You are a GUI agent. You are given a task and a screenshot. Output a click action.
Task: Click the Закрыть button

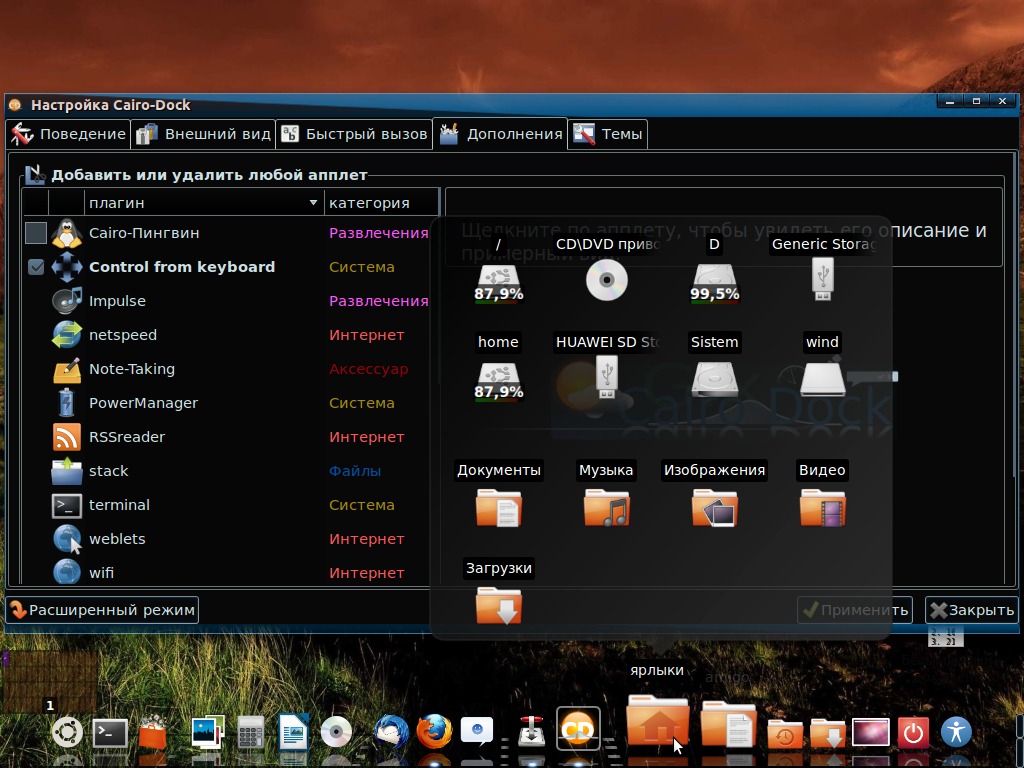click(x=972, y=610)
